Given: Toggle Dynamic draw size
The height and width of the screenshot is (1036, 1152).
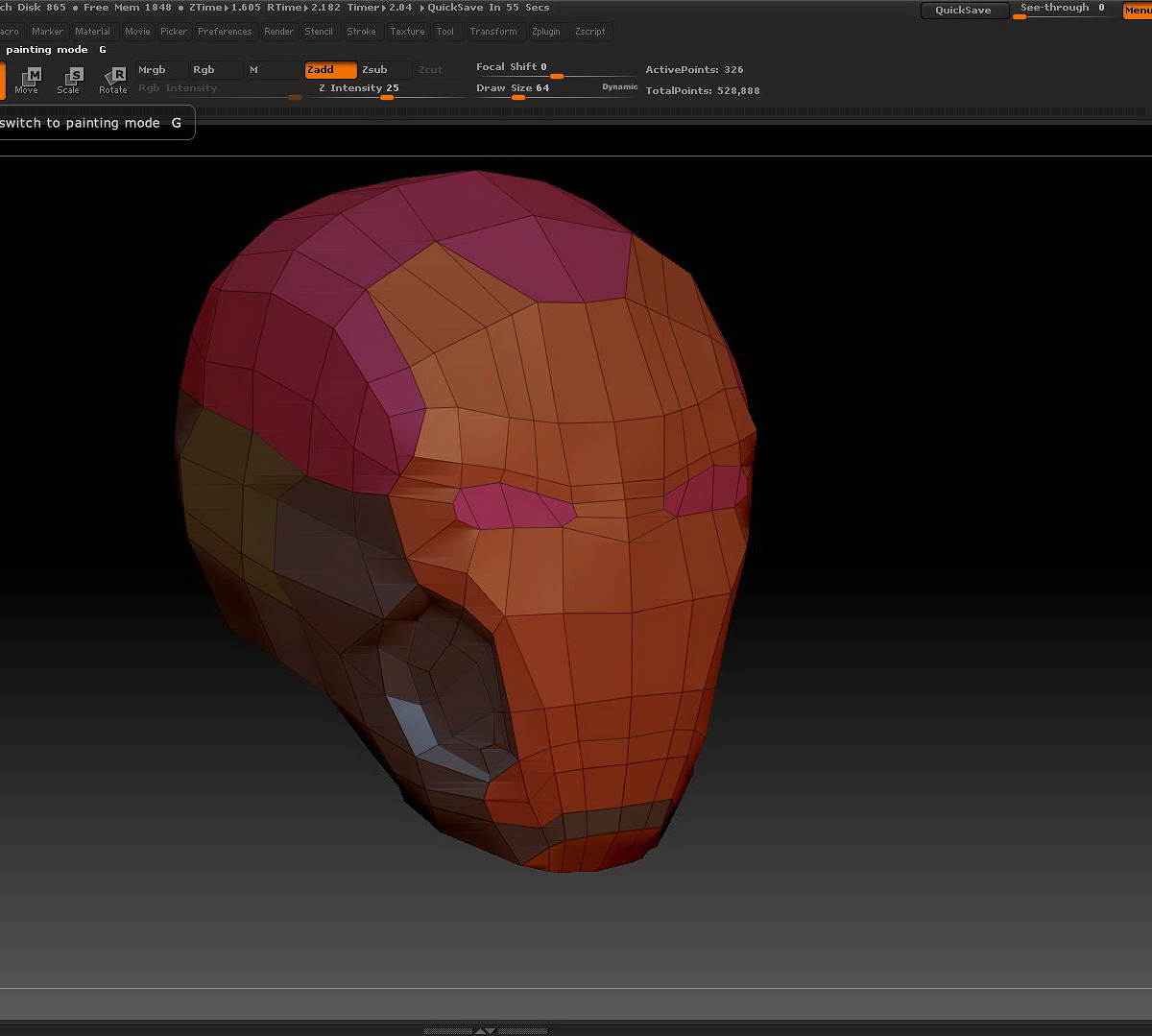Looking at the screenshot, I should pos(619,87).
